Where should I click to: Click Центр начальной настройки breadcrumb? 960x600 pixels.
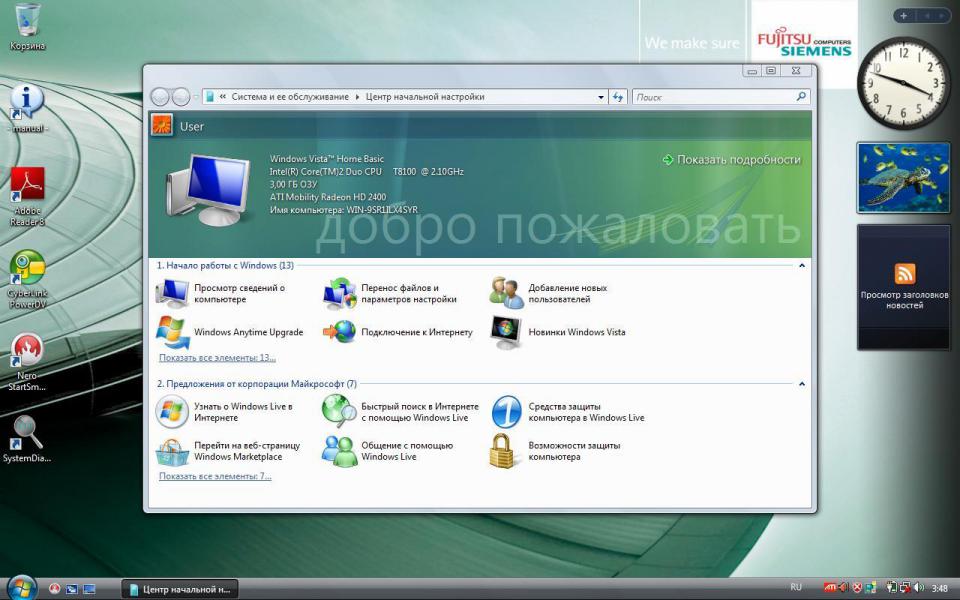point(425,97)
